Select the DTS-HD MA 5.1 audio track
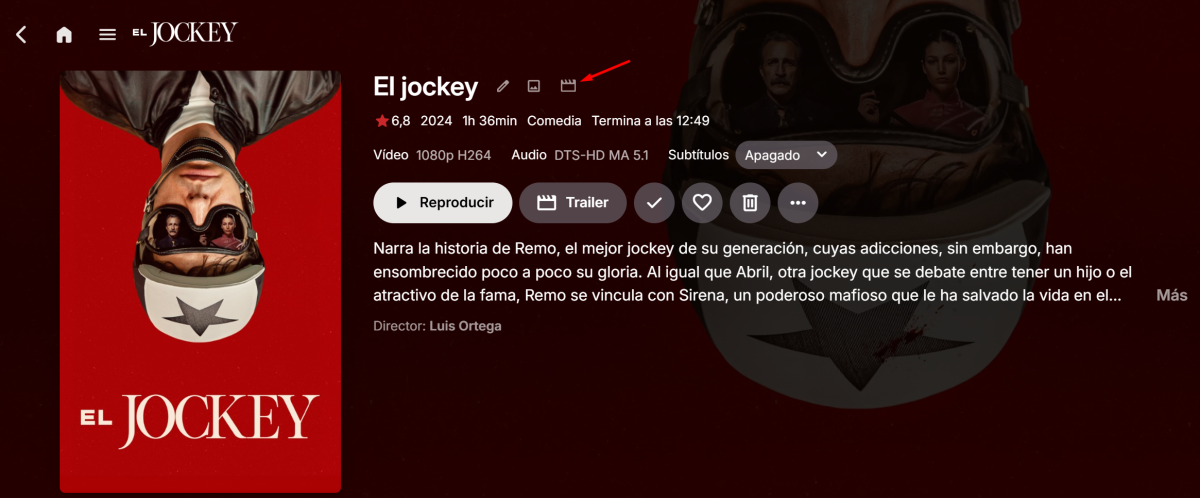This screenshot has width=1200, height=498. pyautogui.click(x=602, y=155)
